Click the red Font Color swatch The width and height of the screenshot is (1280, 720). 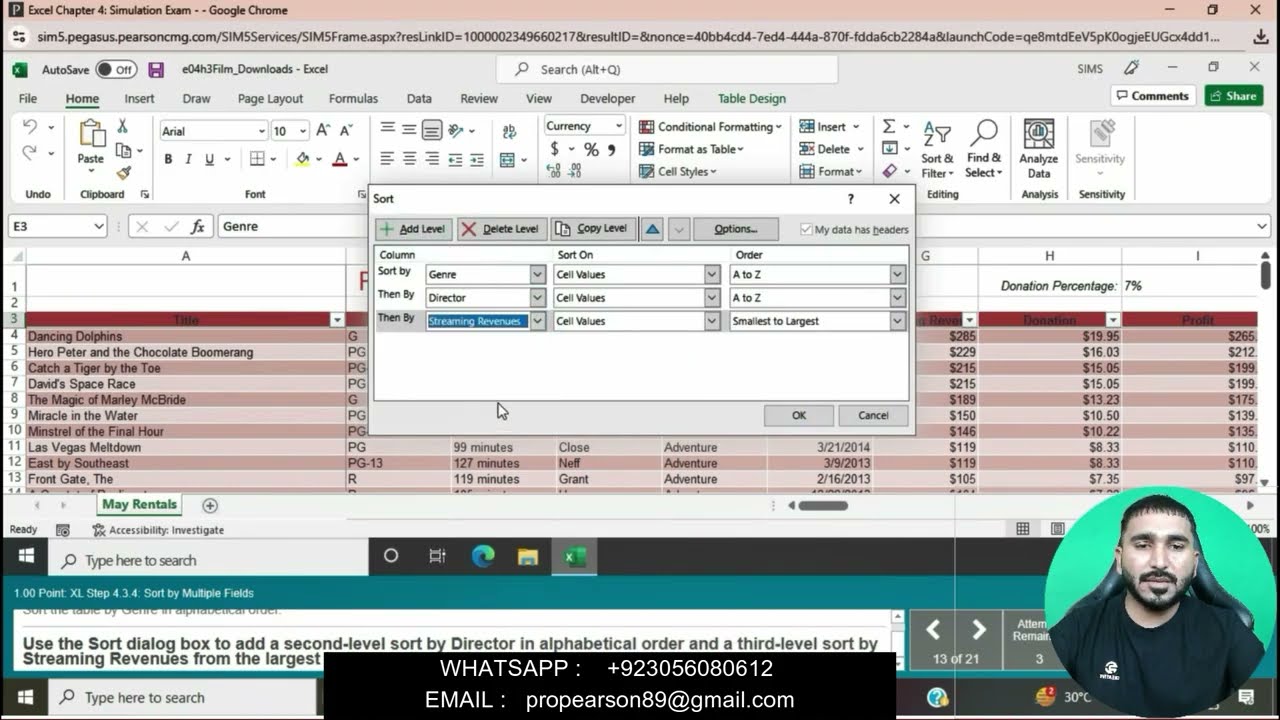tap(339, 159)
